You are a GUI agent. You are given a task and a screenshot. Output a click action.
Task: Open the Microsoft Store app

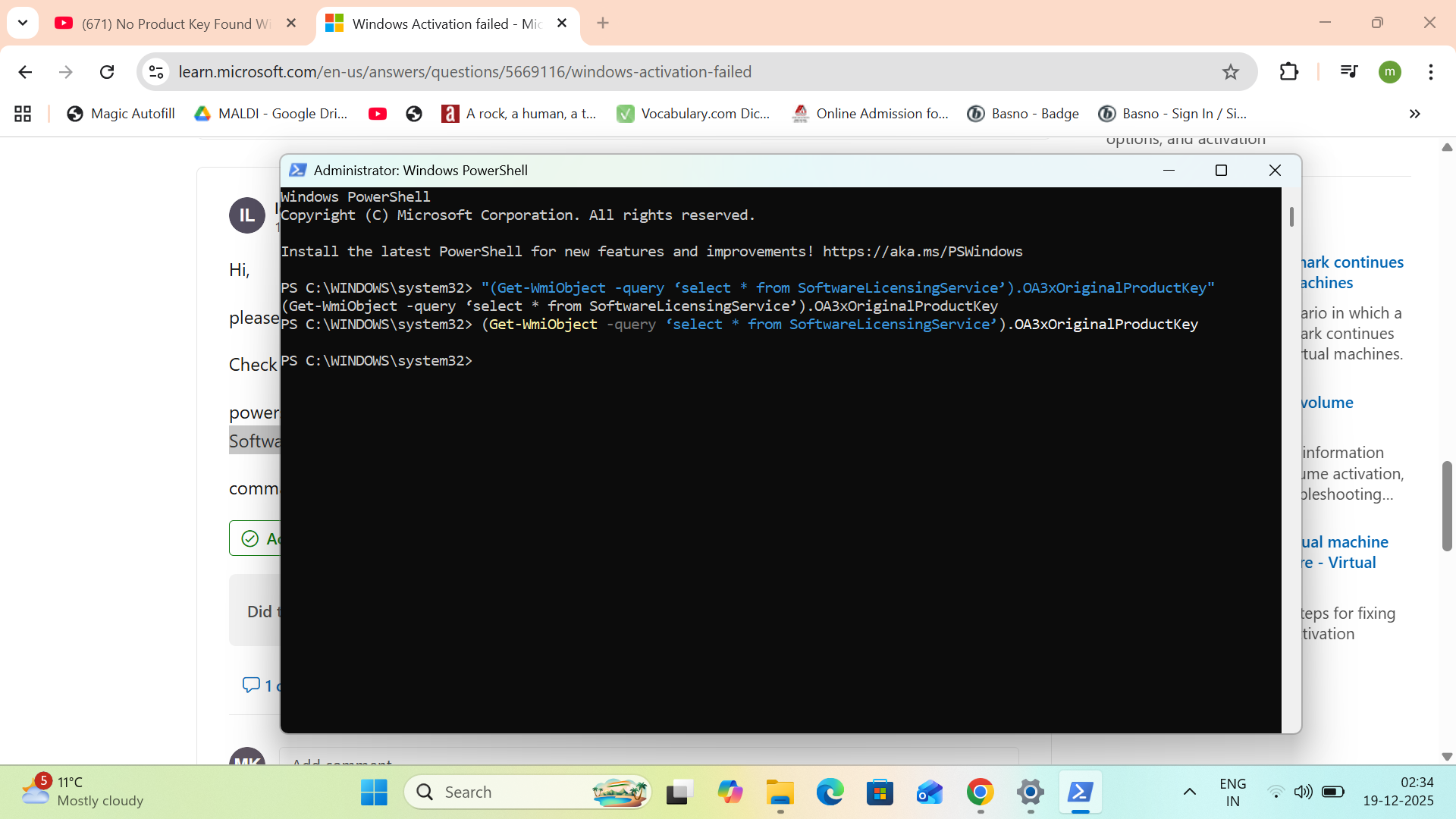(x=880, y=793)
